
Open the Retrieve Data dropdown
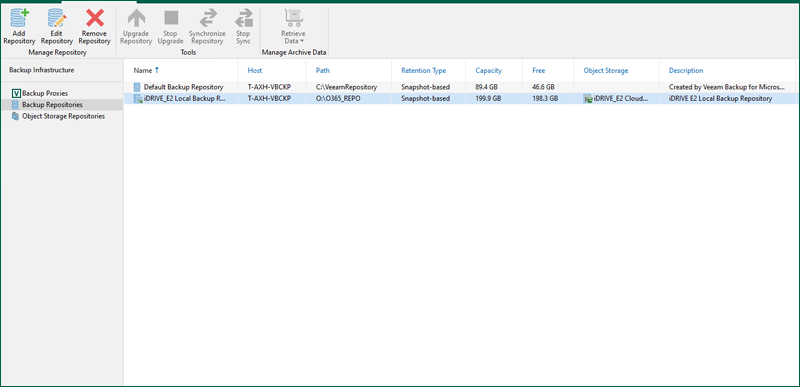(293, 27)
